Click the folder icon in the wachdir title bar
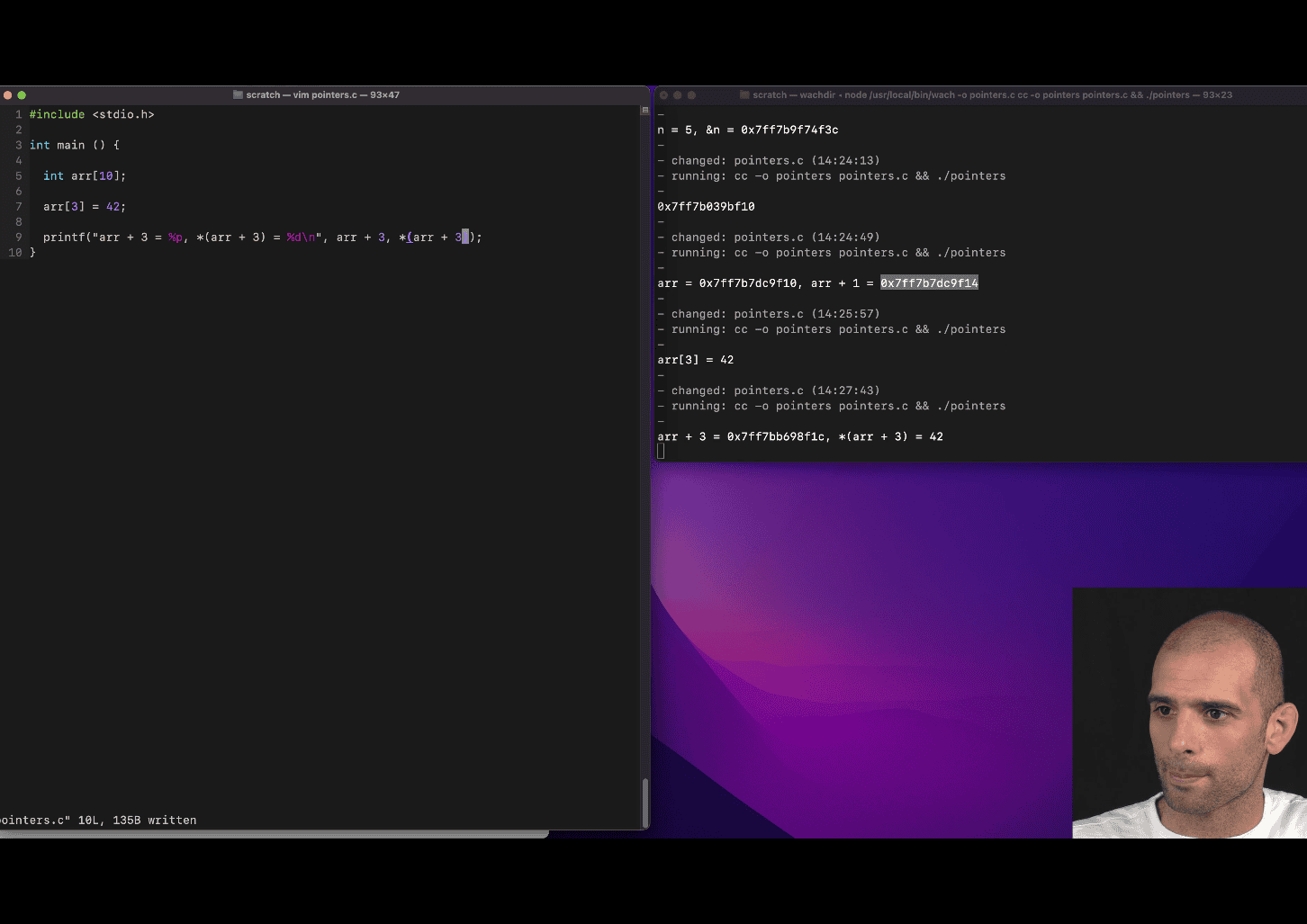 pyautogui.click(x=744, y=94)
